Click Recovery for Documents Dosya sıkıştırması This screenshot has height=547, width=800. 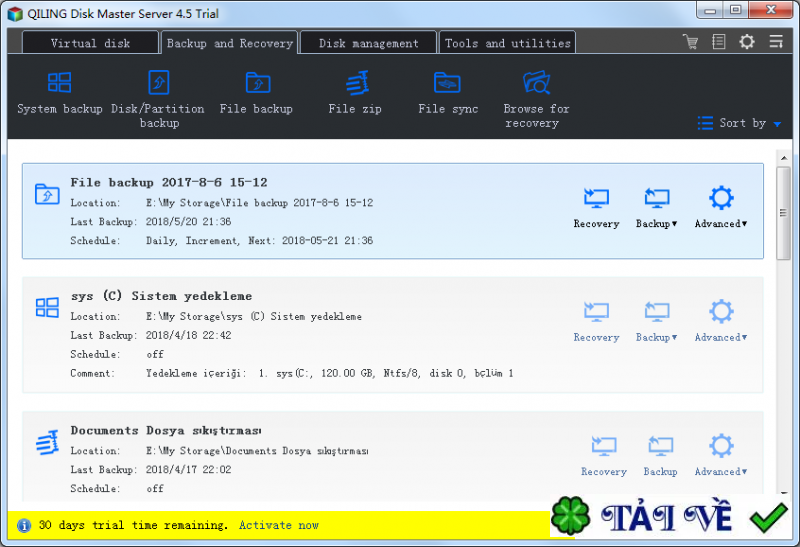click(x=604, y=456)
